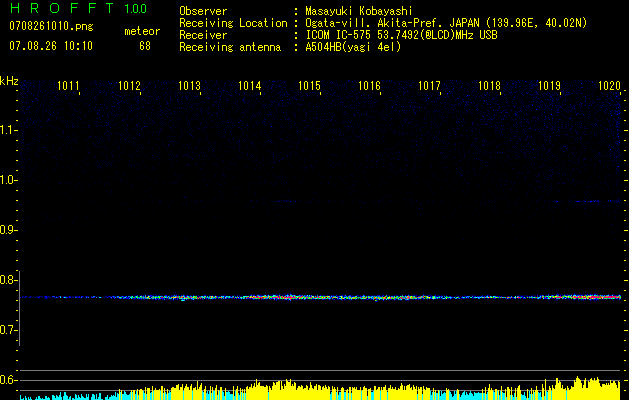Click the 'Receiver' label

(x=203, y=35)
